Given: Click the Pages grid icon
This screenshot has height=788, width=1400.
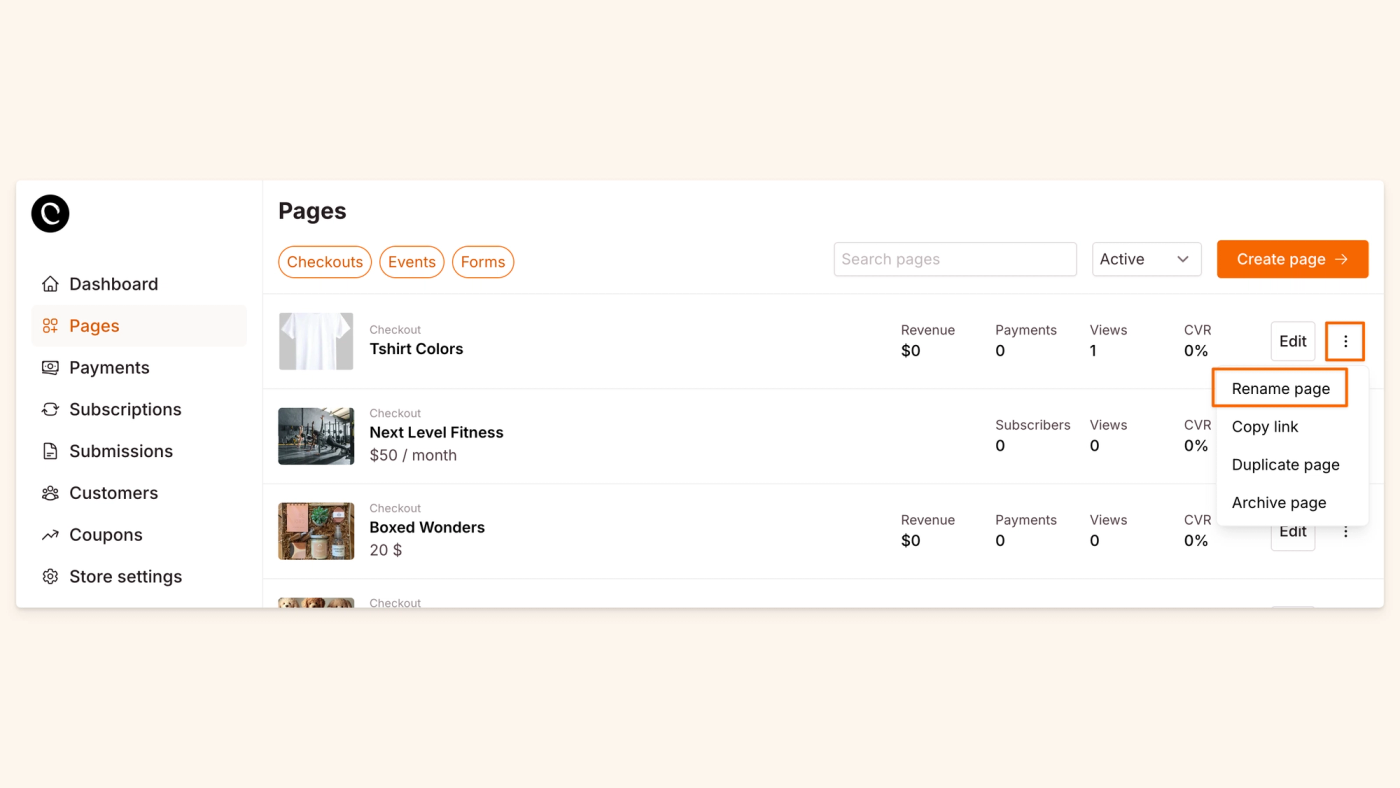Looking at the screenshot, I should tap(50, 326).
